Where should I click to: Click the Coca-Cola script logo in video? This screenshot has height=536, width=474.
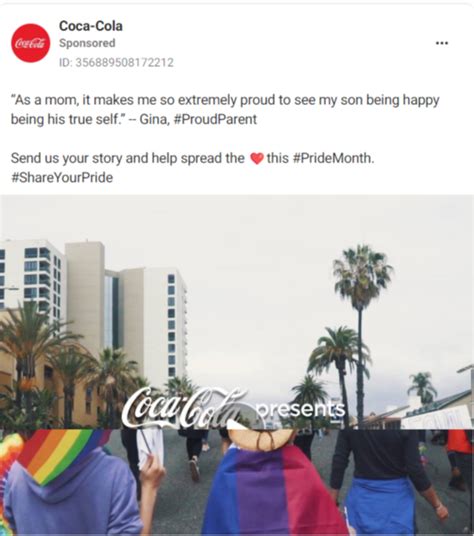click(185, 408)
